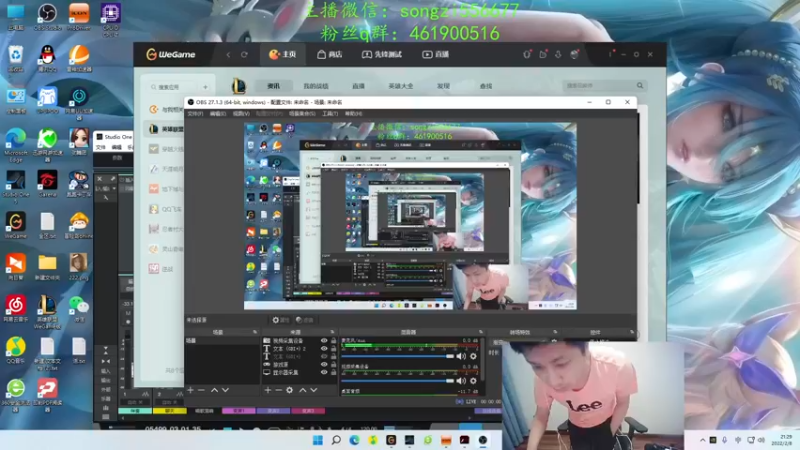Hide the video capture device source
The height and width of the screenshot is (450, 800).
(x=324, y=340)
